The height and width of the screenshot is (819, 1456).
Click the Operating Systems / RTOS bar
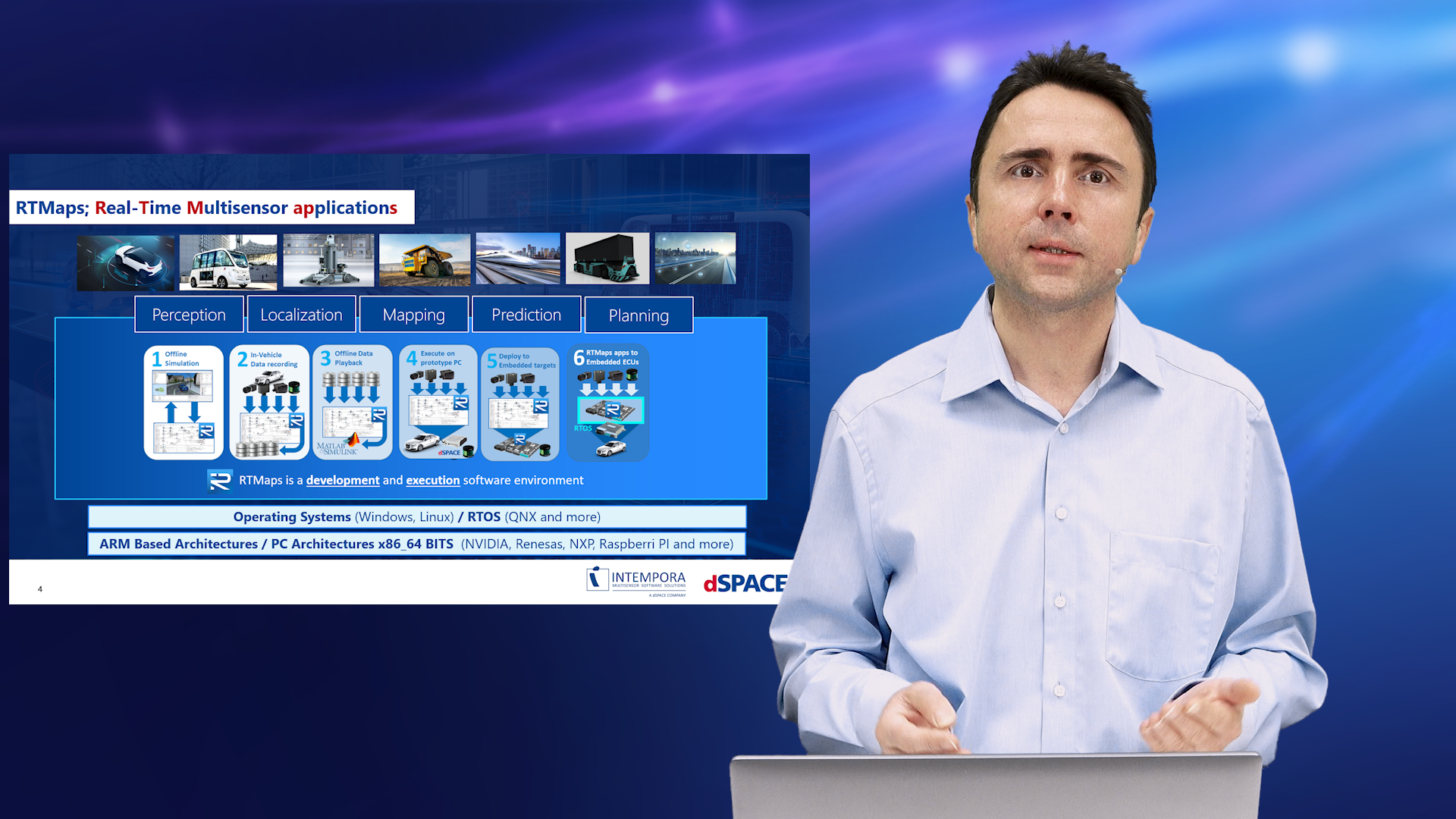[x=417, y=517]
